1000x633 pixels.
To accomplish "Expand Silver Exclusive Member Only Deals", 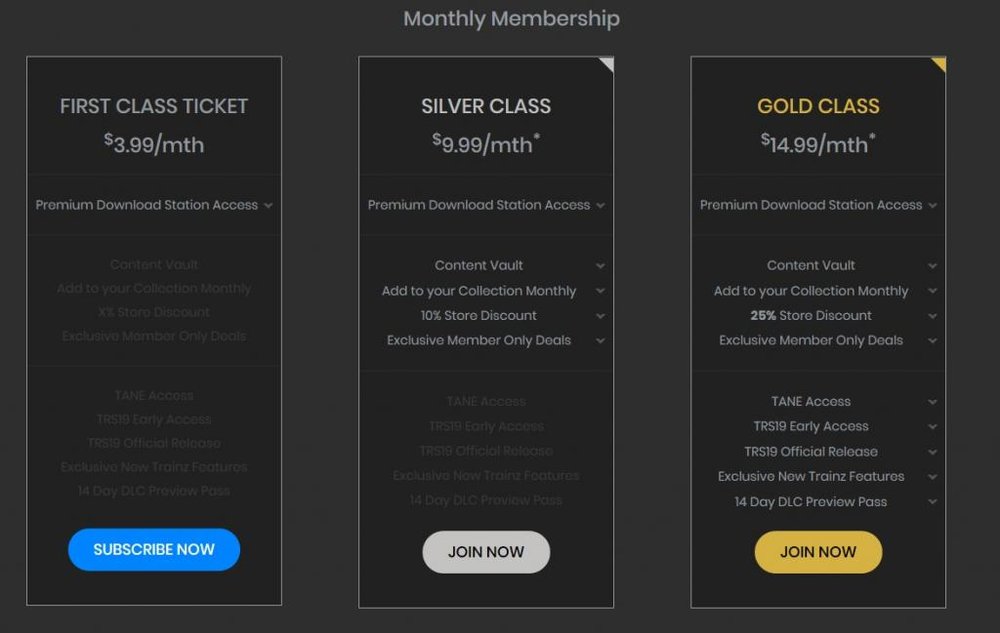I will tap(600, 341).
